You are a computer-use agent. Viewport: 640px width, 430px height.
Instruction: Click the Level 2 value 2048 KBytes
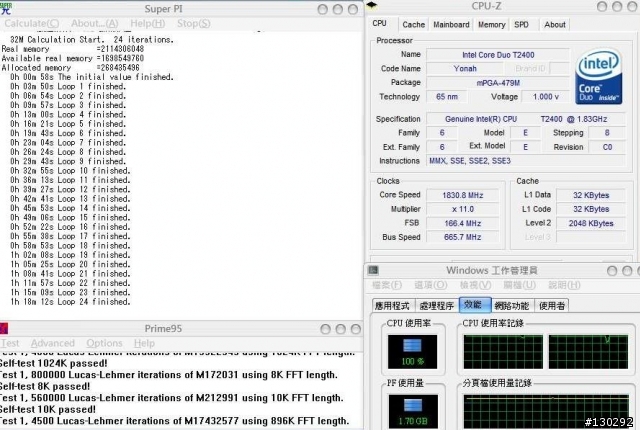click(591, 223)
